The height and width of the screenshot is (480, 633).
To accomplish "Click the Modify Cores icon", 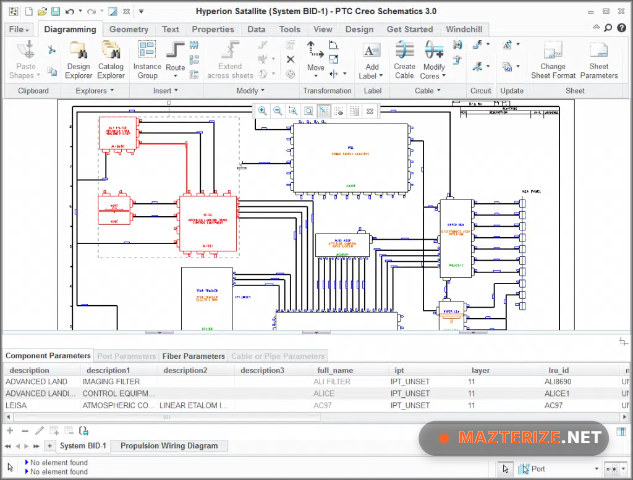I will (x=434, y=50).
